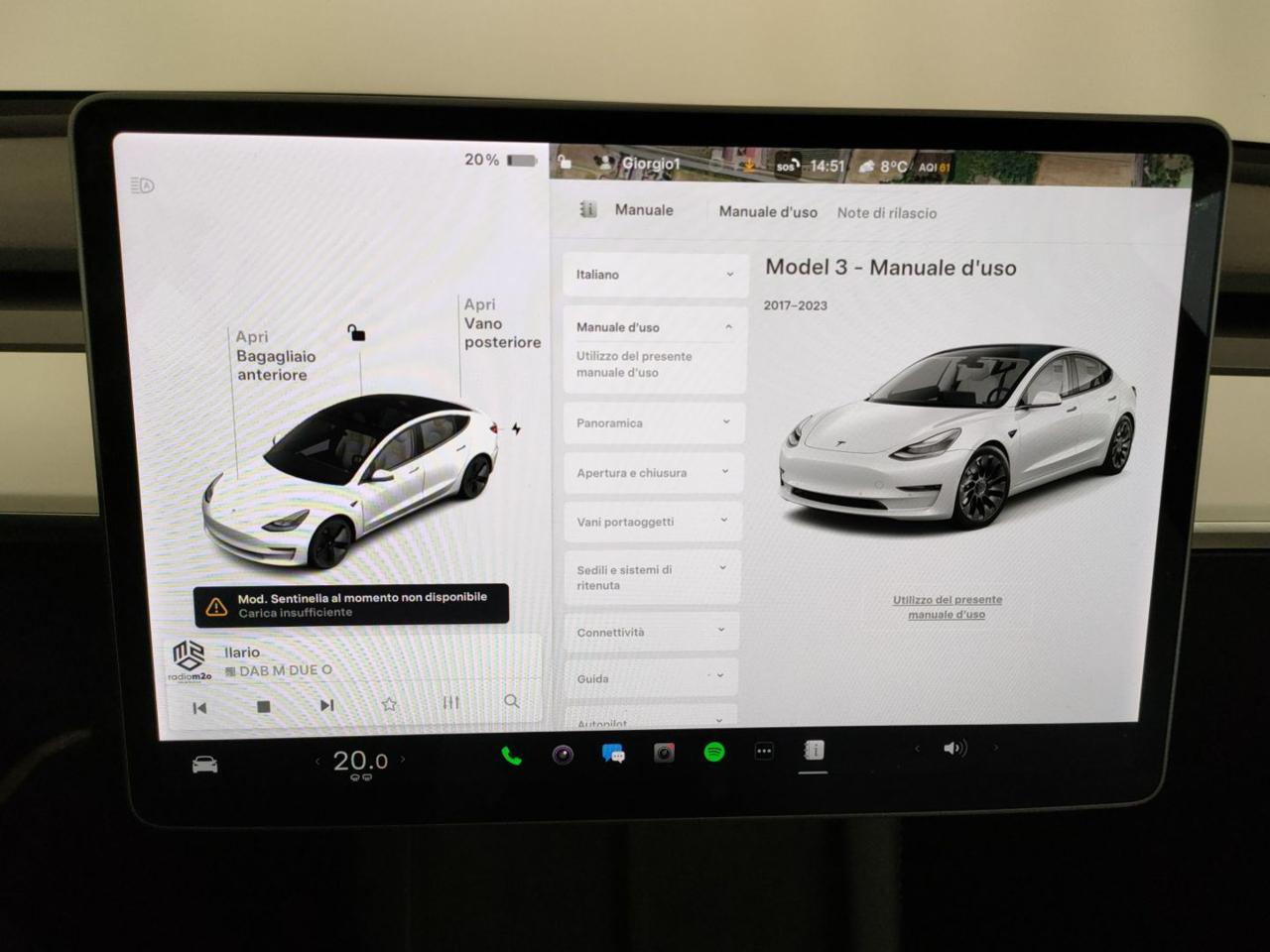Viewport: 1270px width, 952px height.
Task: Skip to previous radio station
Action: 199,707
